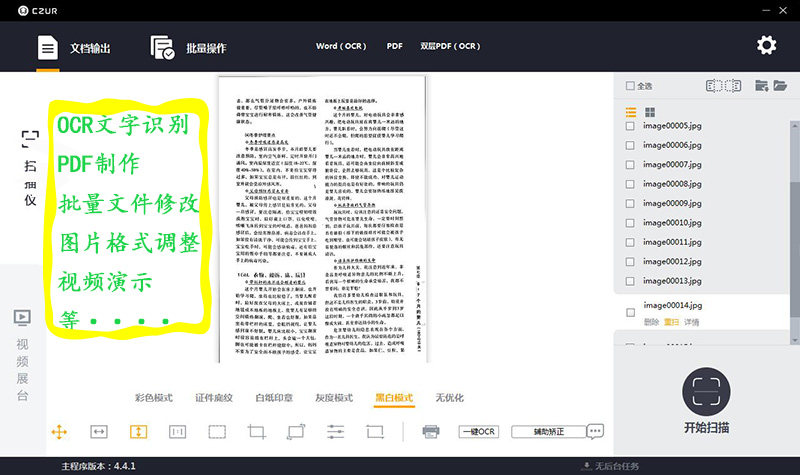Choose the fit-to-height icon
Viewport: 800px width, 475px height.
point(138,432)
